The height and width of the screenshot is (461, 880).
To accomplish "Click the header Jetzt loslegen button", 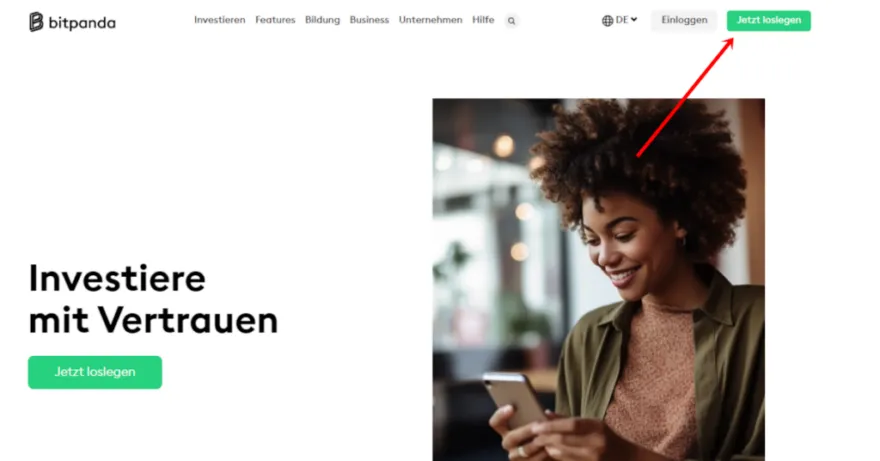I will point(768,20).
